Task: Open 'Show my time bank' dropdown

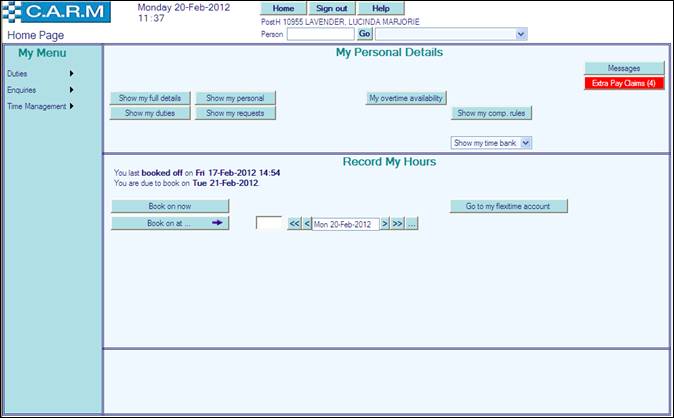Action: coord(492,143)
